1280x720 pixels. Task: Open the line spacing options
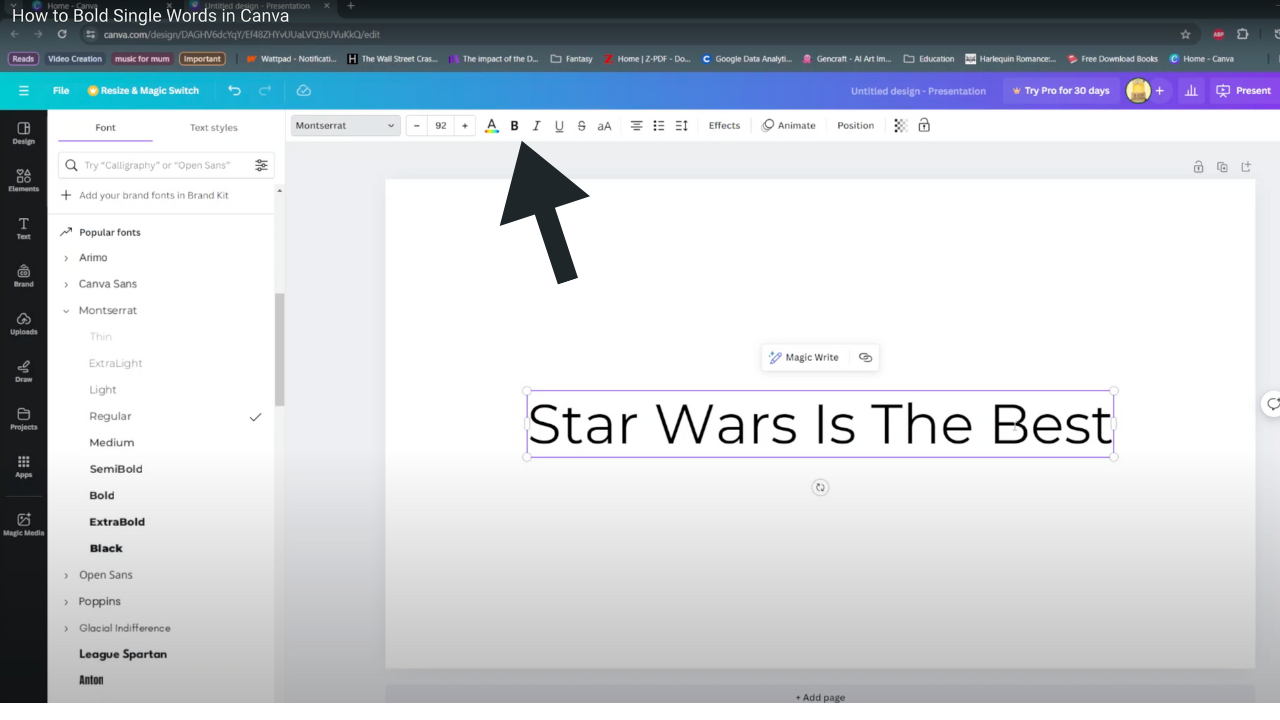tap(682, 126)
